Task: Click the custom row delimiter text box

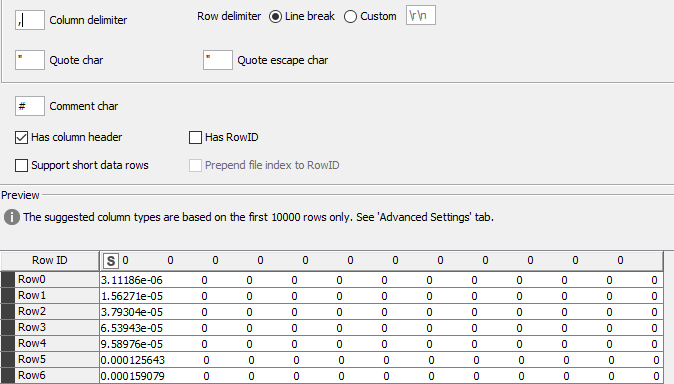Action: [x=421, y=15]
